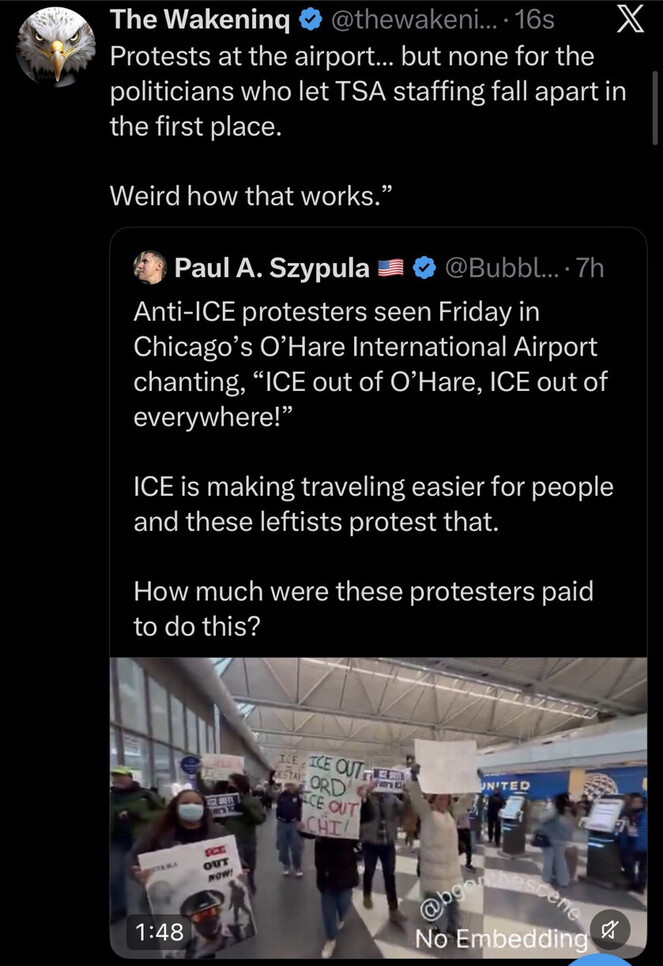Viewport: 663px width, 966px height.
Task: Play the O'Hare airport protest video
Action: (378, 800)
